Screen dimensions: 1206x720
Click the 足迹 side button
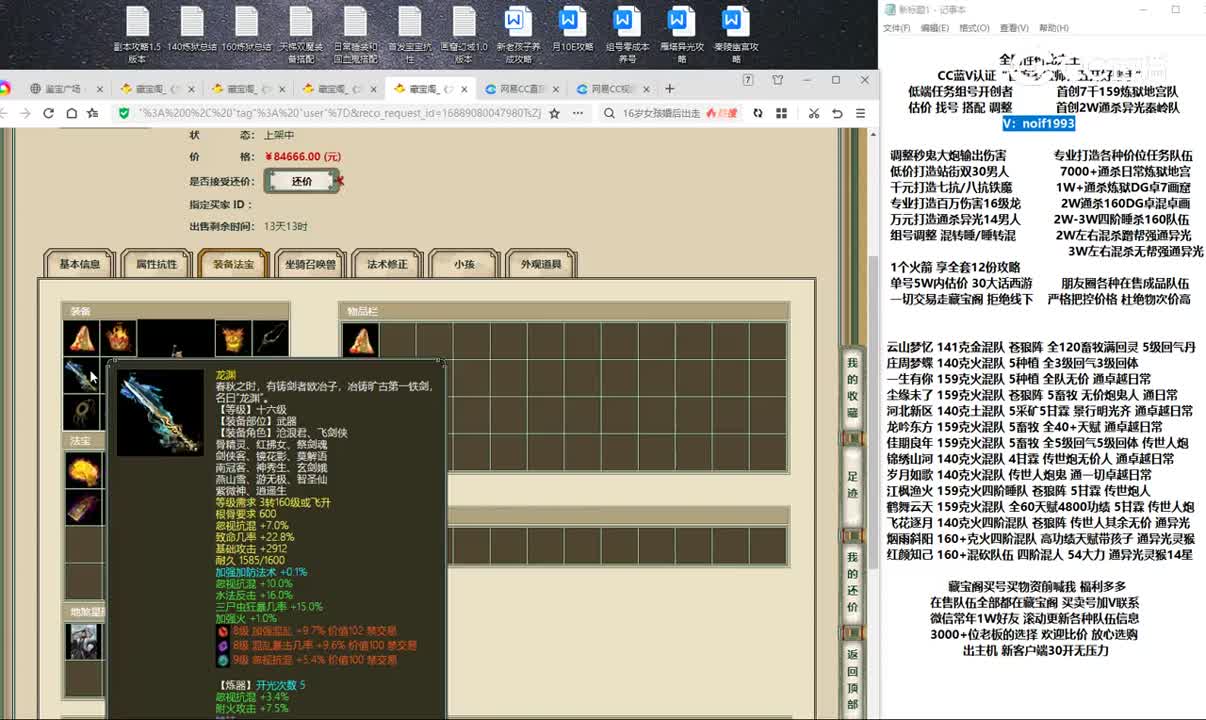click(852, 485)
